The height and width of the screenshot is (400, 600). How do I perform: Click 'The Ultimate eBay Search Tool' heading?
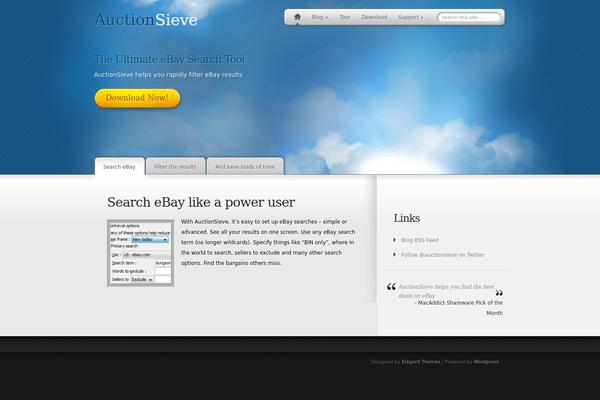click(169, 59)
